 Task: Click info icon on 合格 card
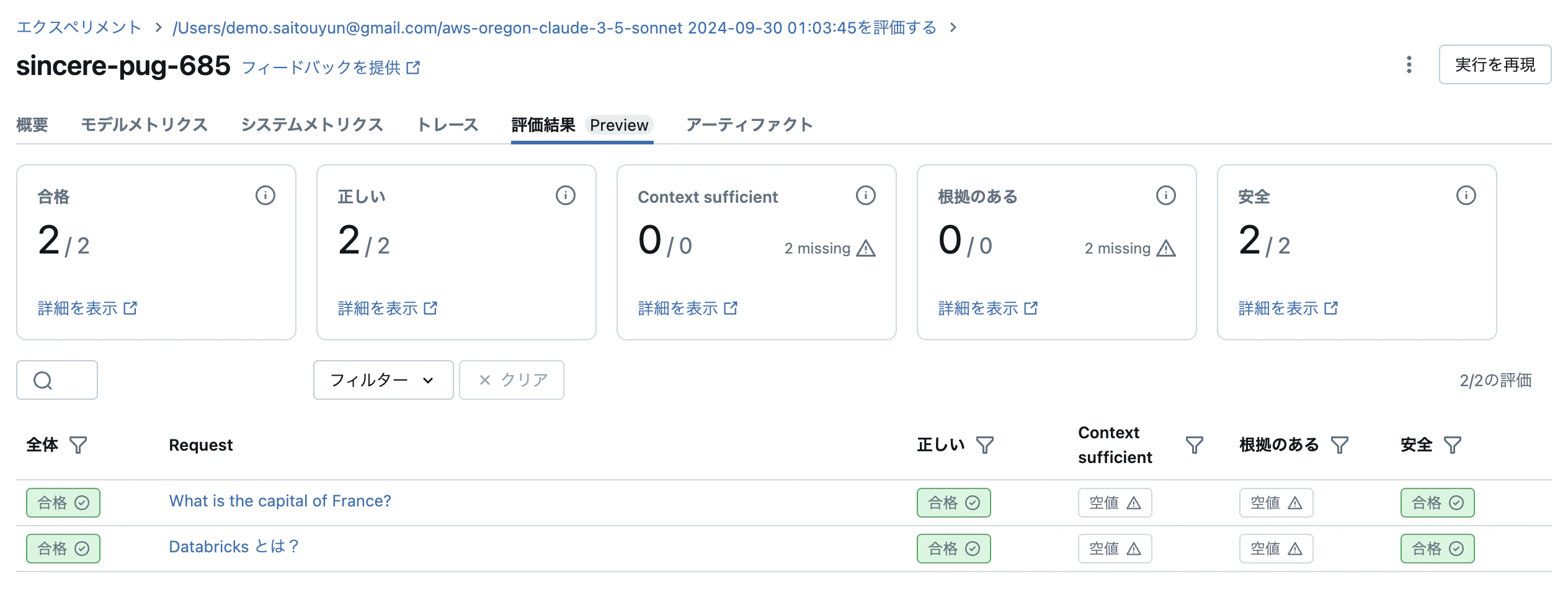(x=265, y=196)
